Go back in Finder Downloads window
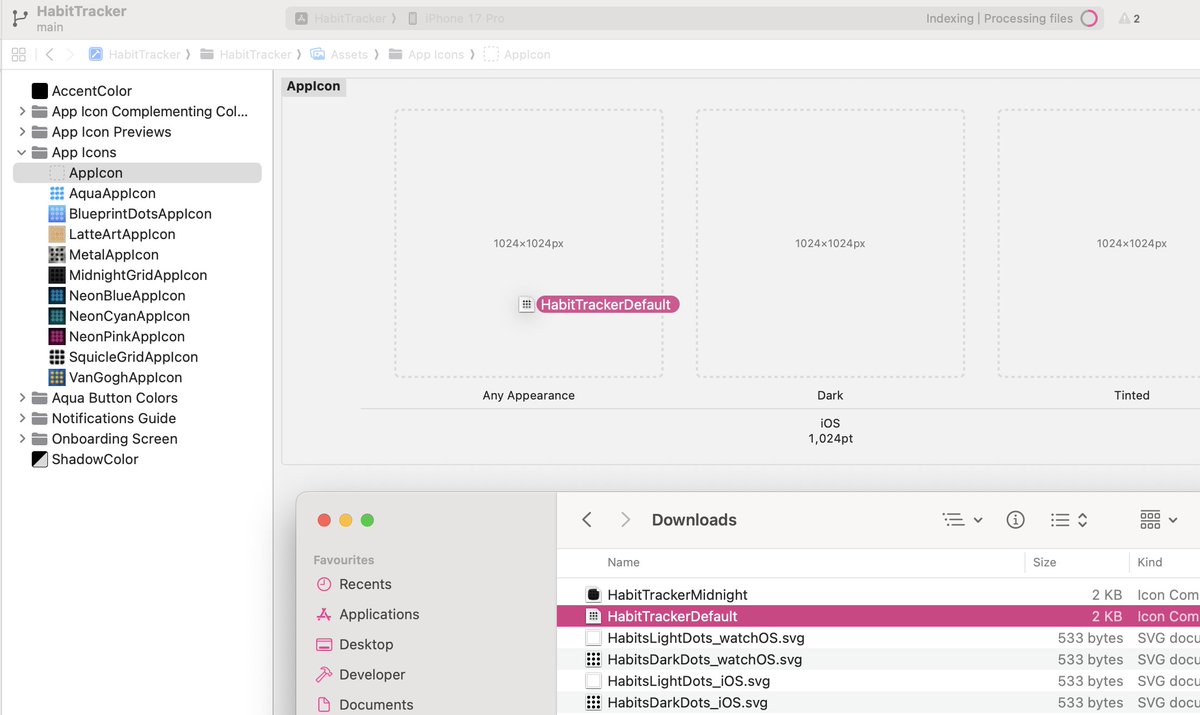The width and height of the screenshot is (1200, 715). pyautogui.click(x=587, y=520)
